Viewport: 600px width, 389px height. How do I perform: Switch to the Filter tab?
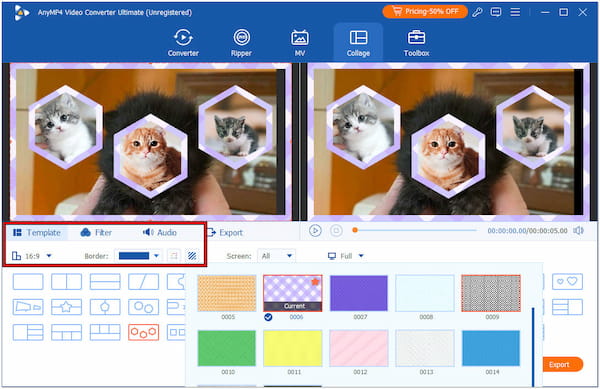(96, 233)
